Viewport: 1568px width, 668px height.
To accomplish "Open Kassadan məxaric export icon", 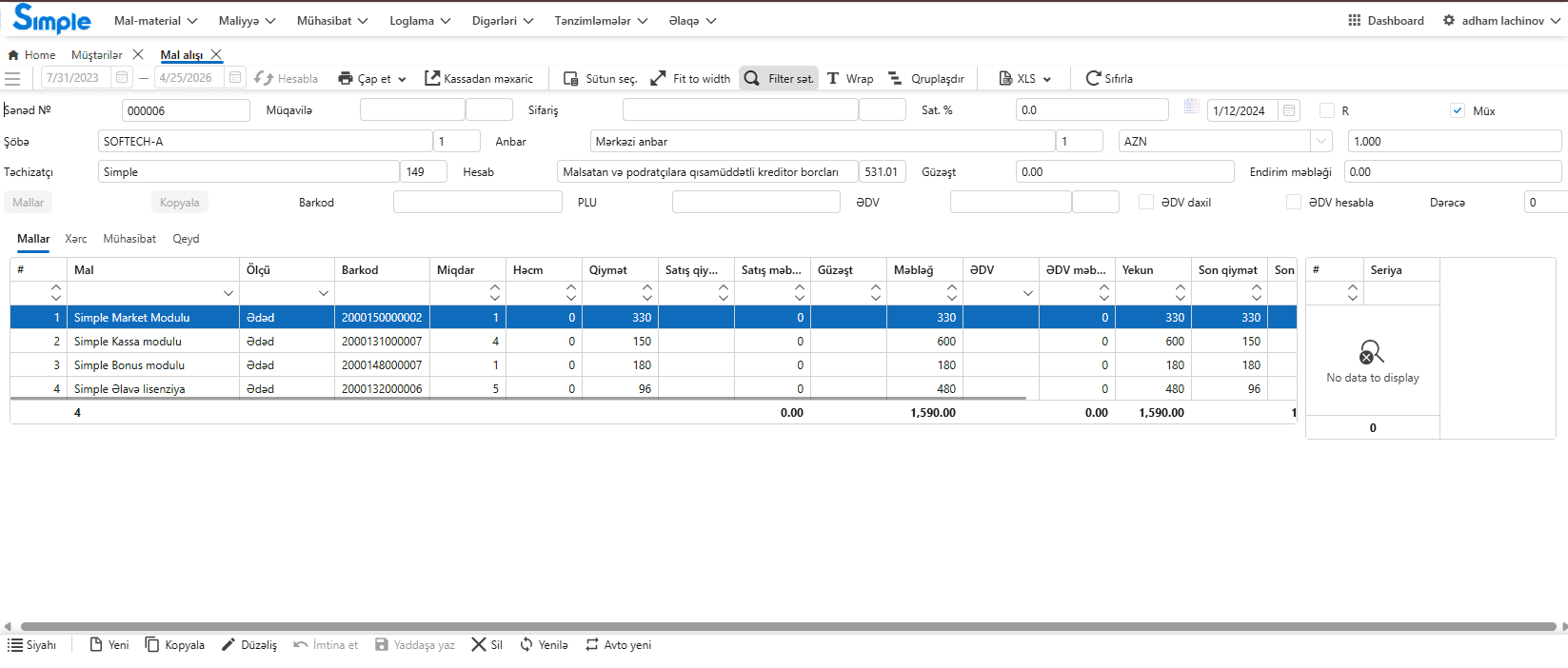I will (x=432, y=78).
